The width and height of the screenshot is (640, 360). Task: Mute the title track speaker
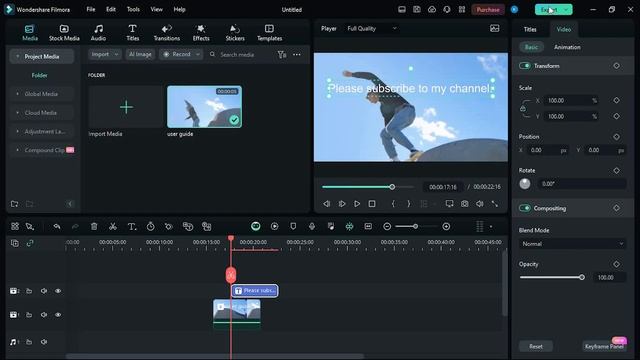(x=44, y=291)
